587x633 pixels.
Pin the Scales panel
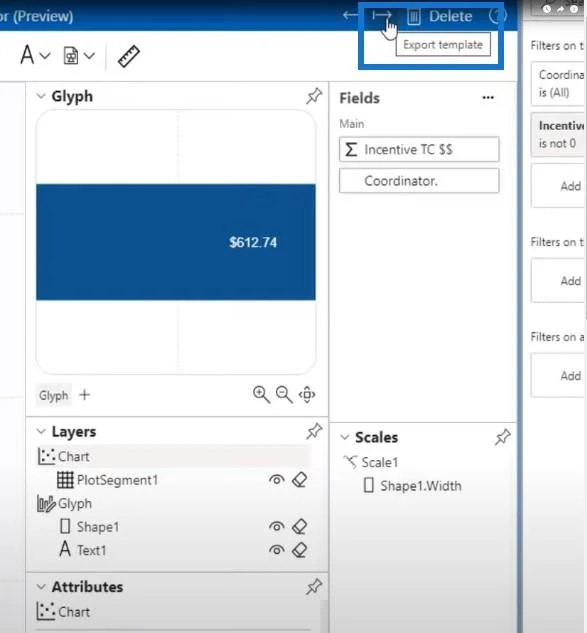[x=502, y=437]
